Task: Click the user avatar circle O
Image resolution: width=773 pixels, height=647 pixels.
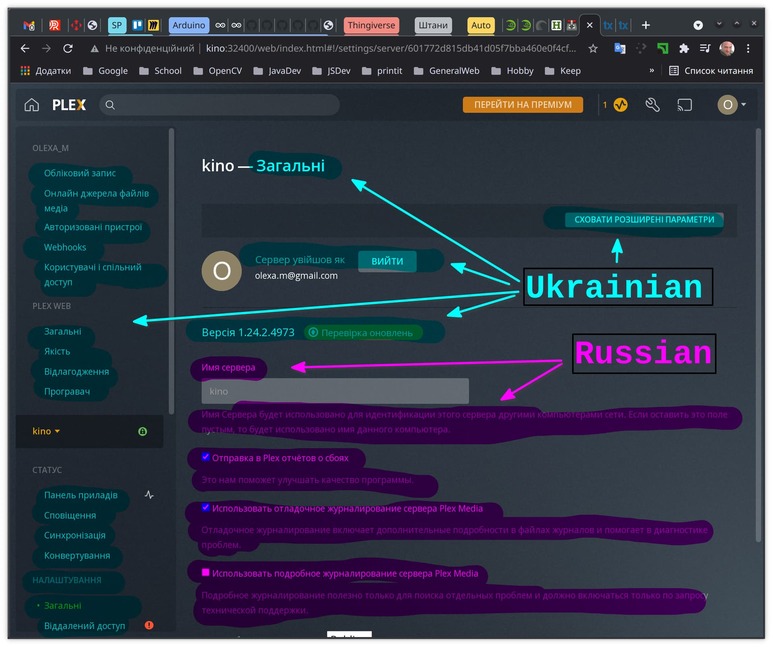Action: 221,270
